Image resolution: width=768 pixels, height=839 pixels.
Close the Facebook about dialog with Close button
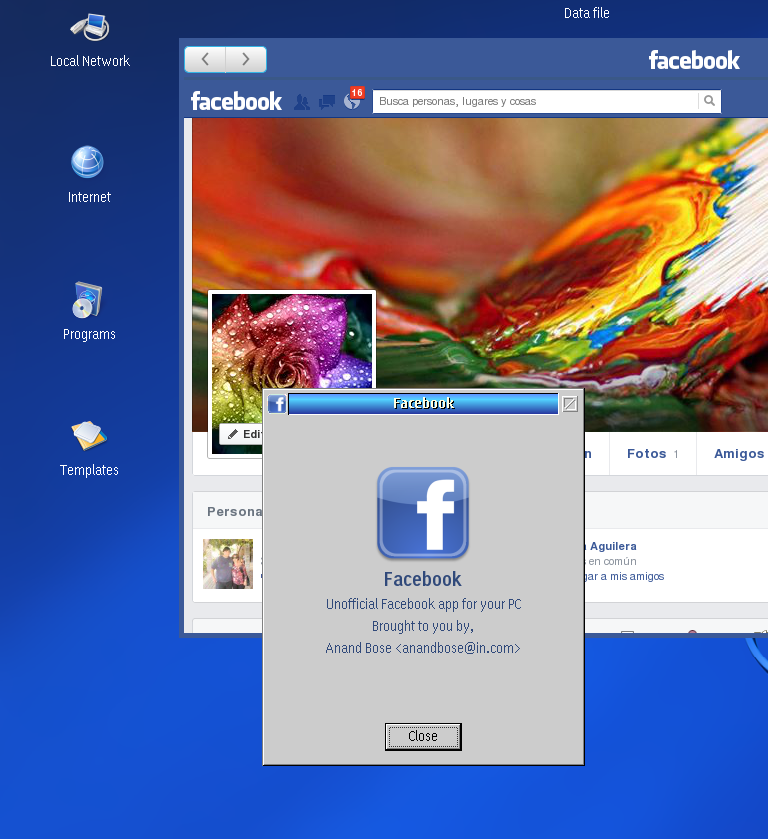[x=423, y=737]
